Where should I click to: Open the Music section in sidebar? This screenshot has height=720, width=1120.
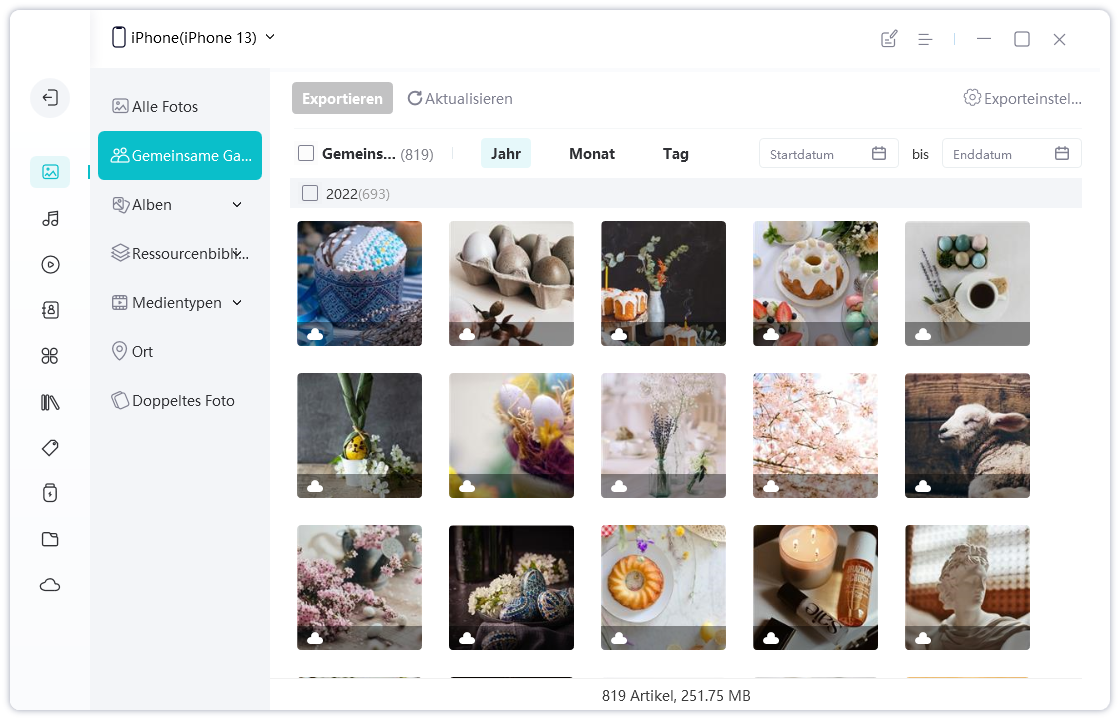pos(50,218)
